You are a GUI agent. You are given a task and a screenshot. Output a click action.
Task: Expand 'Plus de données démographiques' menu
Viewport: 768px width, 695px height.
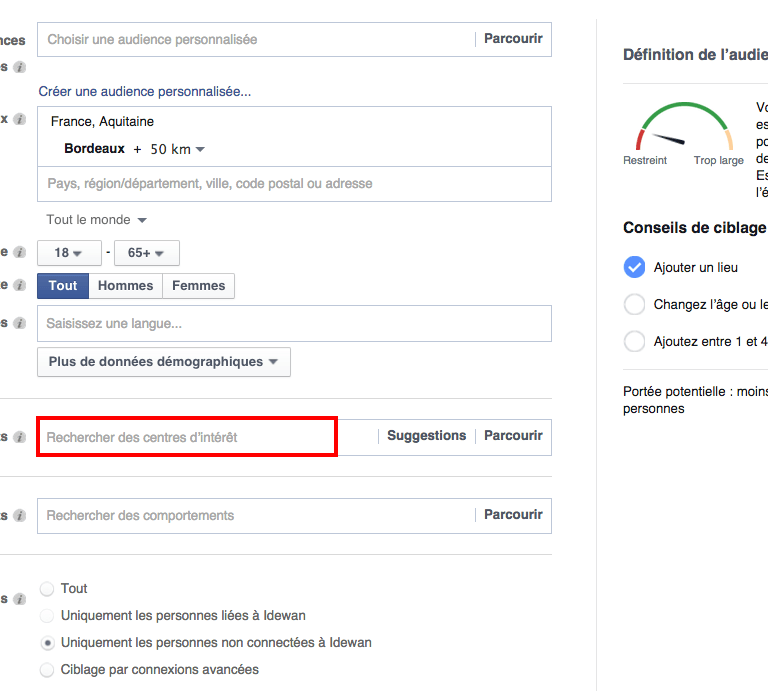[x=164, y=362]
